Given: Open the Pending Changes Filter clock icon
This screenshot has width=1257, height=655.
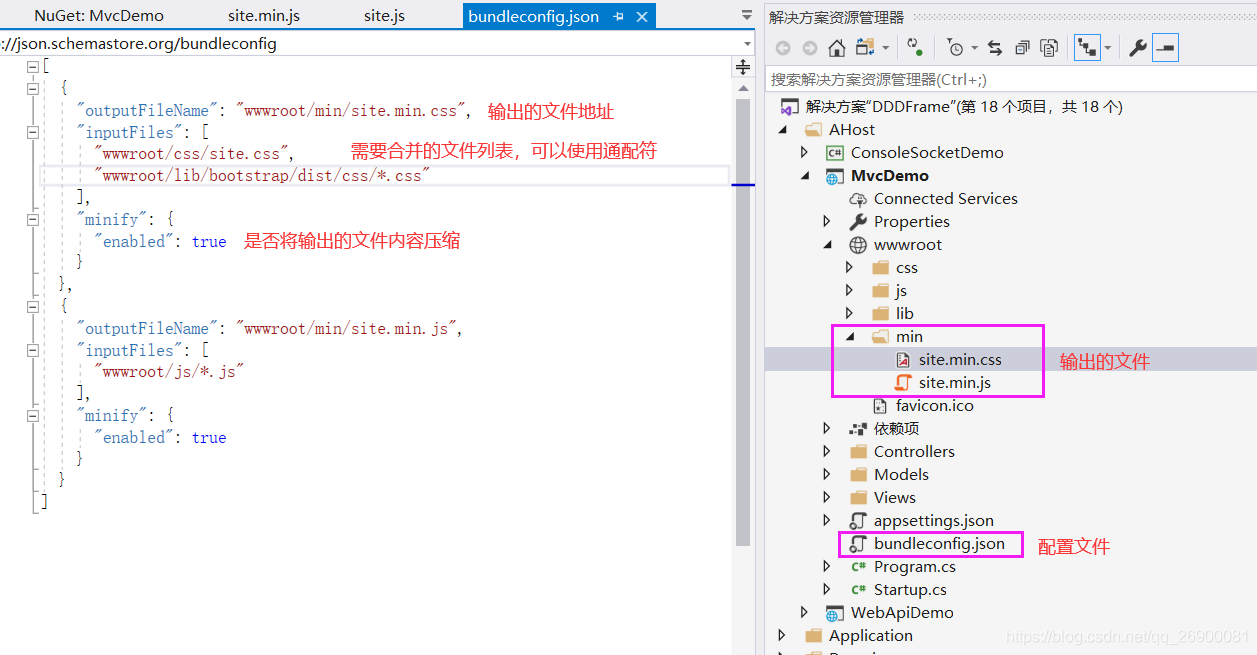Looking at the screenshot, I should pyautogui.click(x=956, y=47).
